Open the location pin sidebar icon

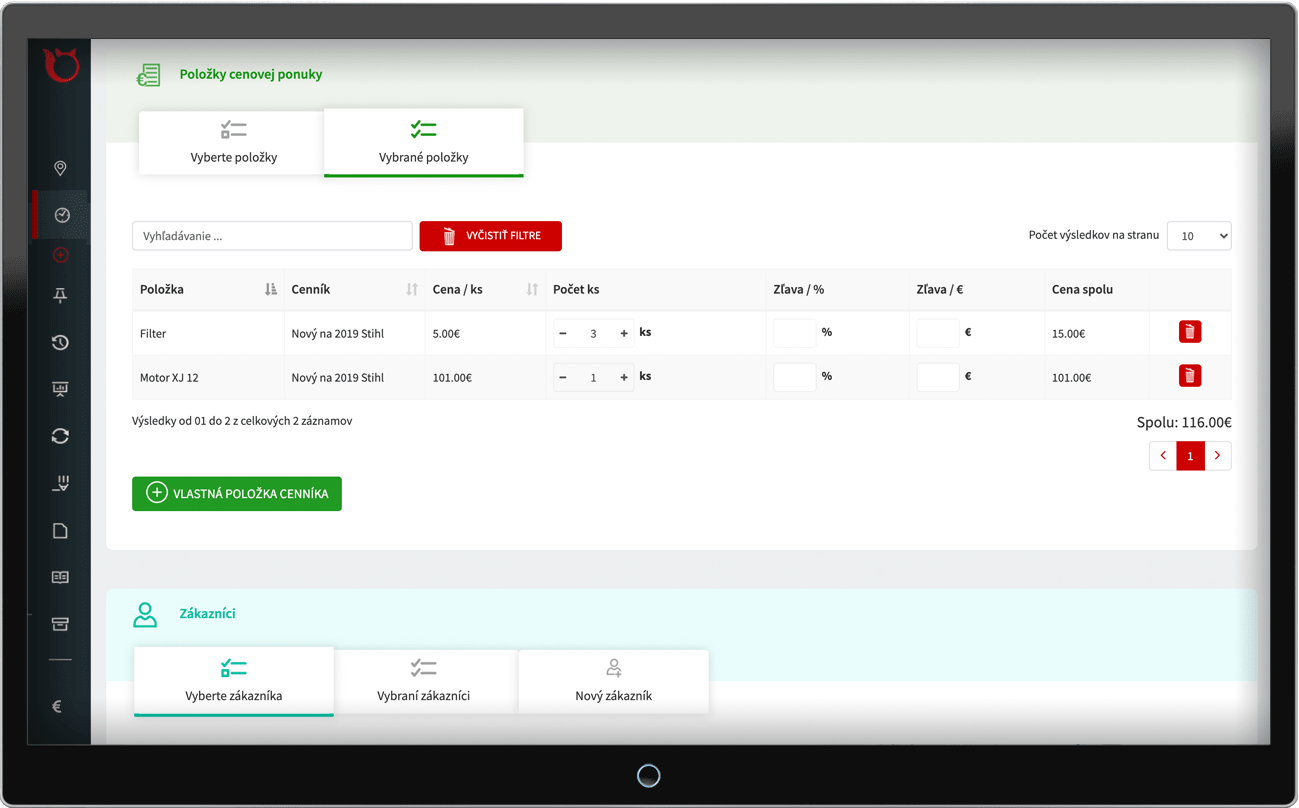click(x=60, y=168)
